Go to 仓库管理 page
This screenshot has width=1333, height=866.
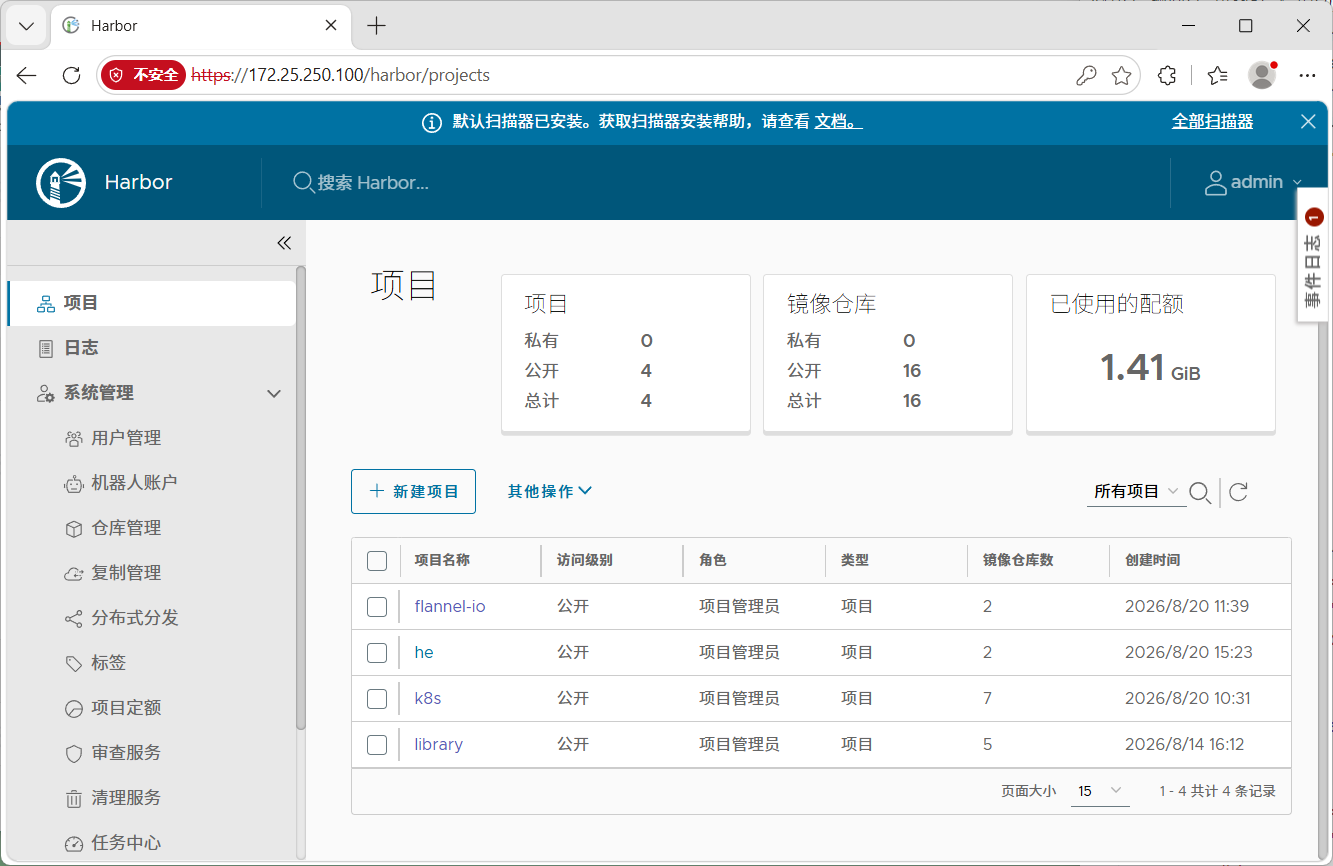pyautogui.click(x=126, y=528)
